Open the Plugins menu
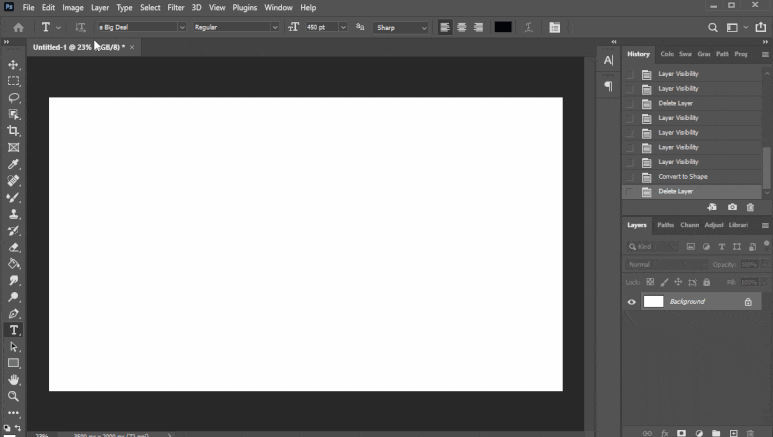 click(x=245, y=7)
